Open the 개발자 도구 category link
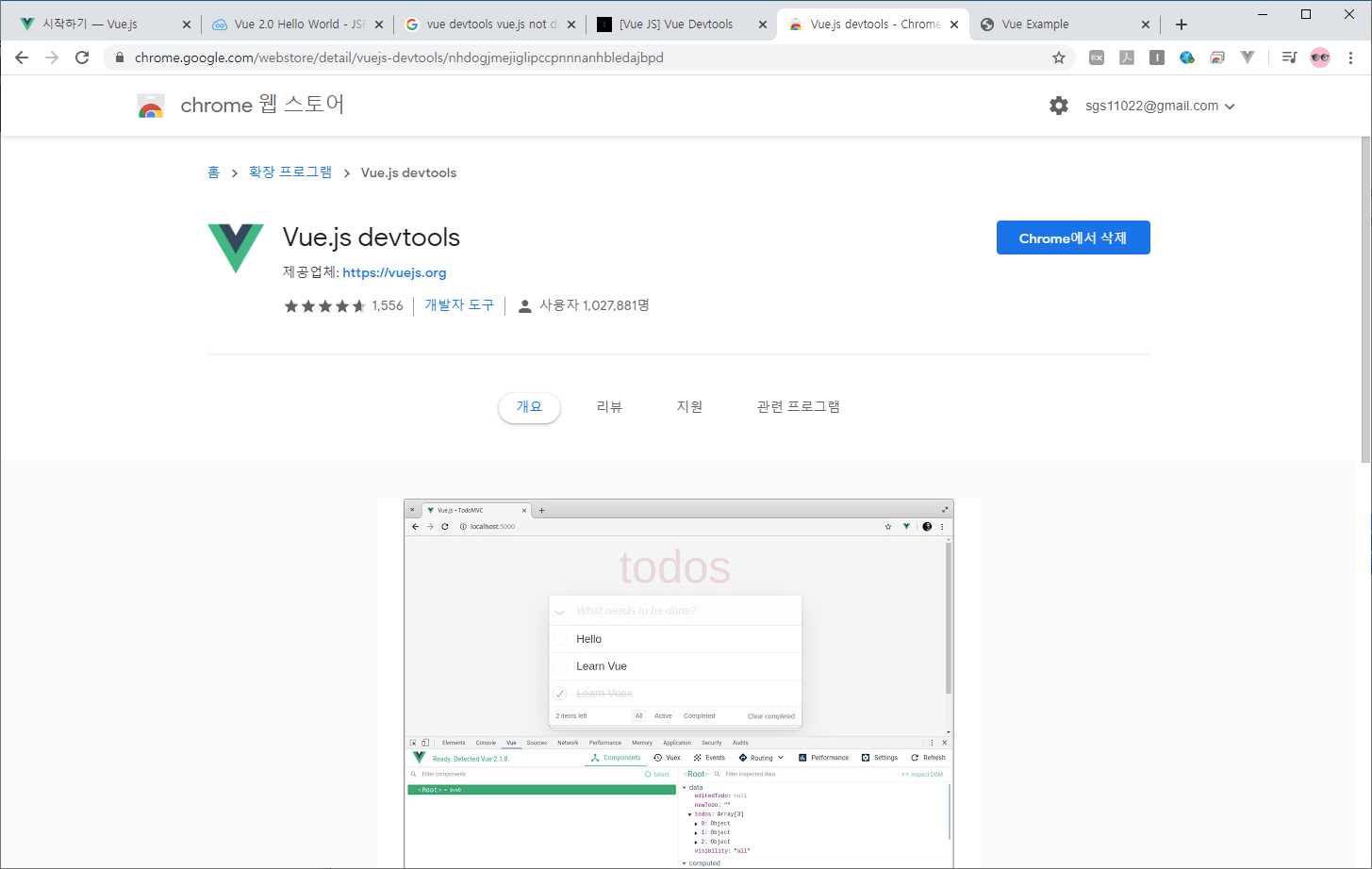This screenshot has height=869, width=1372. (459, 305)
